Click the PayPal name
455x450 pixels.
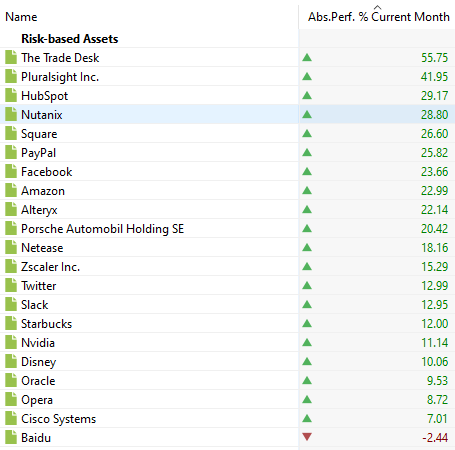[x=38, y=153]
